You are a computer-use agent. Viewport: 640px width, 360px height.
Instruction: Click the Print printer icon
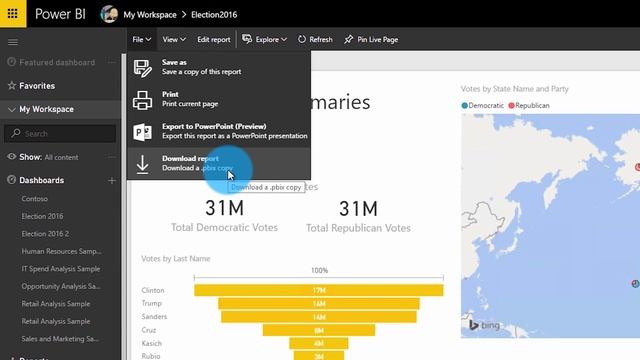click(142, 100)
